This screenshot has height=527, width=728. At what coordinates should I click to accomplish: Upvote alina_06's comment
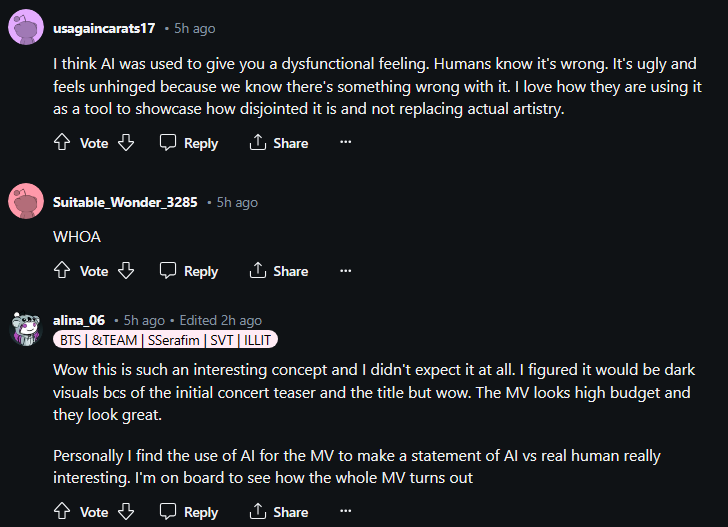tap(62, 512)
